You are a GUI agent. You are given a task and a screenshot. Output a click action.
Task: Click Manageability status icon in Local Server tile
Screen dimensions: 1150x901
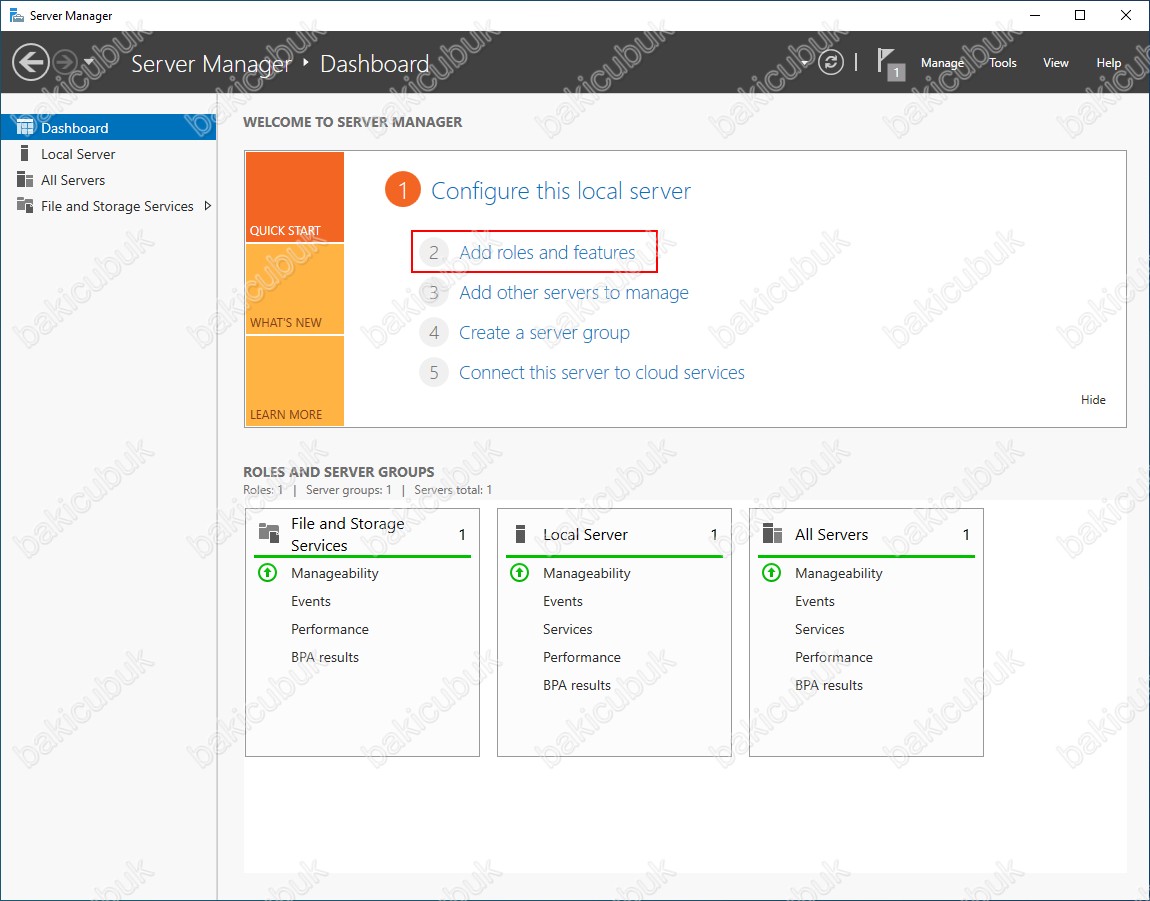(519, 572)
